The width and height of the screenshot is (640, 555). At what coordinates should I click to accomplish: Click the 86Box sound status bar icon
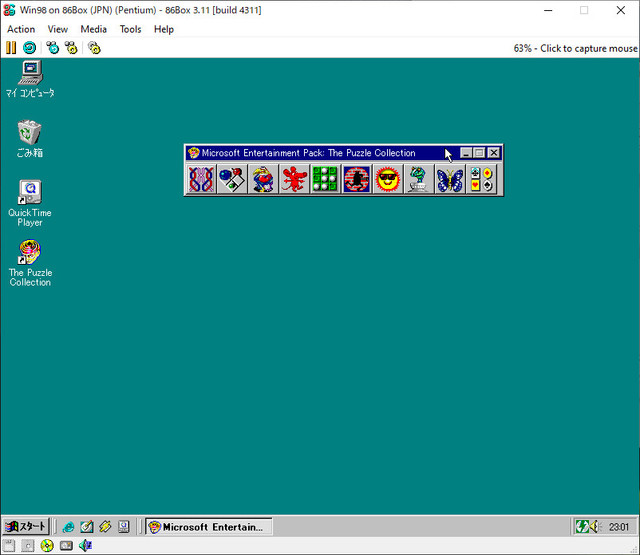click(x=85, y=546)
